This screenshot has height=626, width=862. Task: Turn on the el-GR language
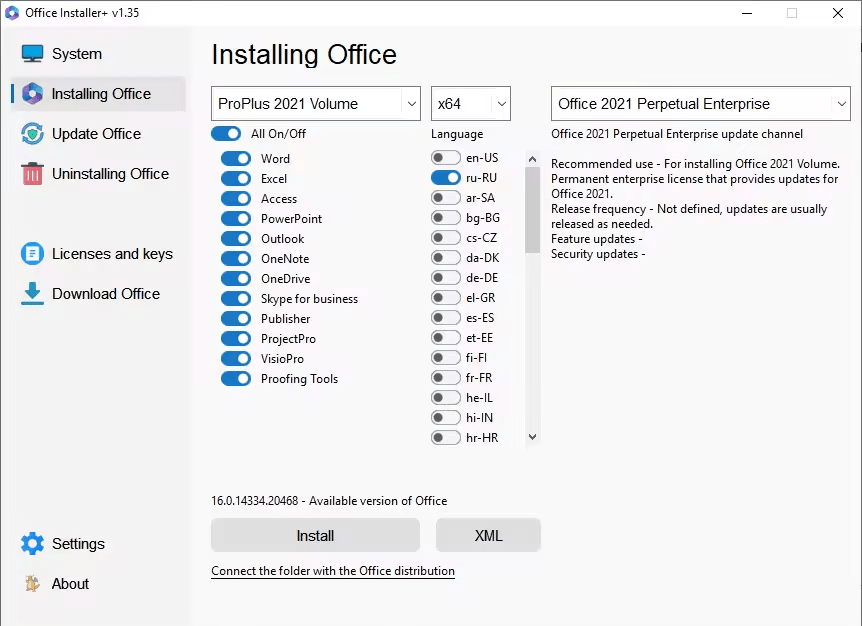pyautogui.click(x=446, y=297)
